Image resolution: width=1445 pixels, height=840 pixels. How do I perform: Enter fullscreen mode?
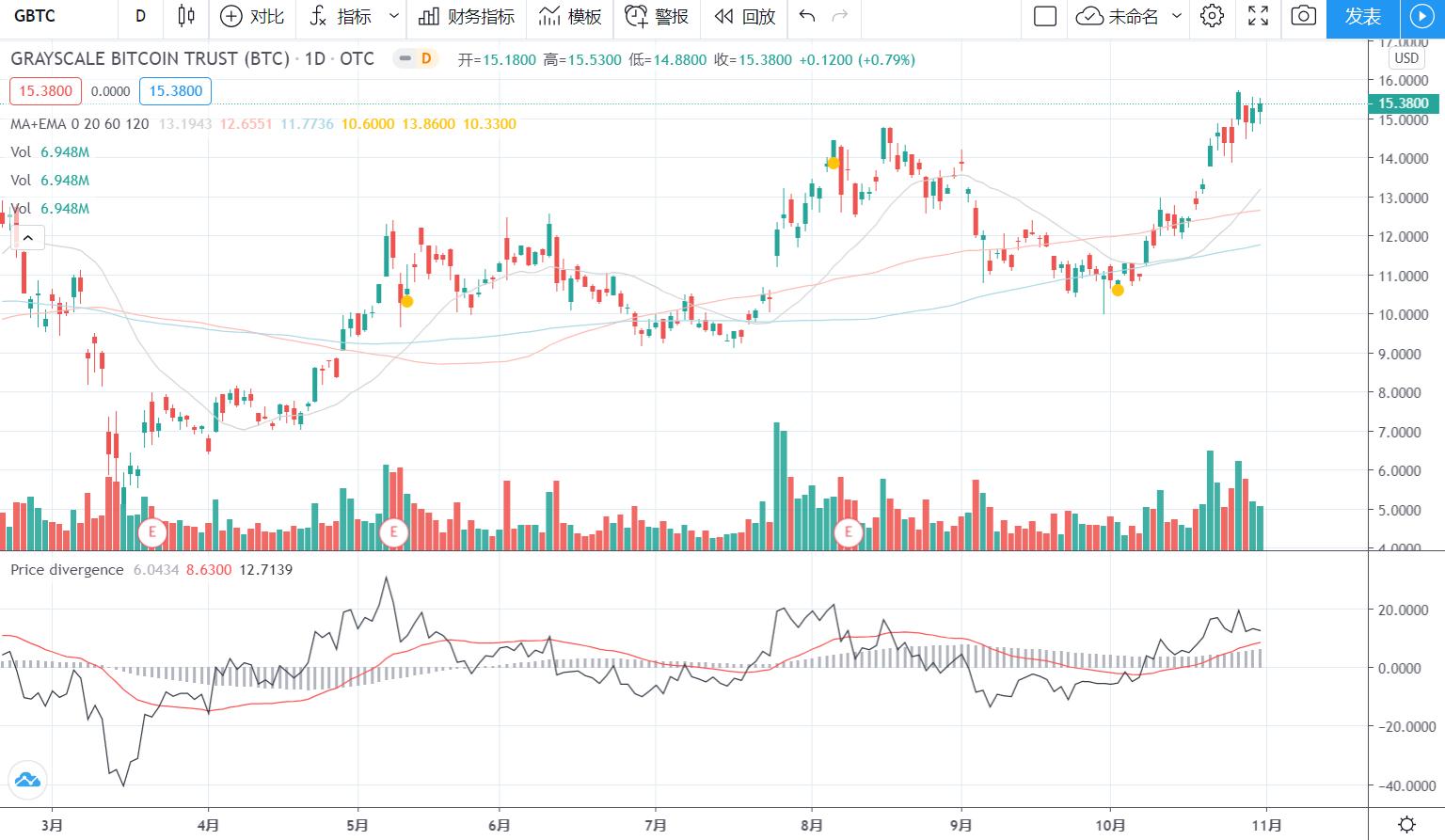pos(1258,16)
